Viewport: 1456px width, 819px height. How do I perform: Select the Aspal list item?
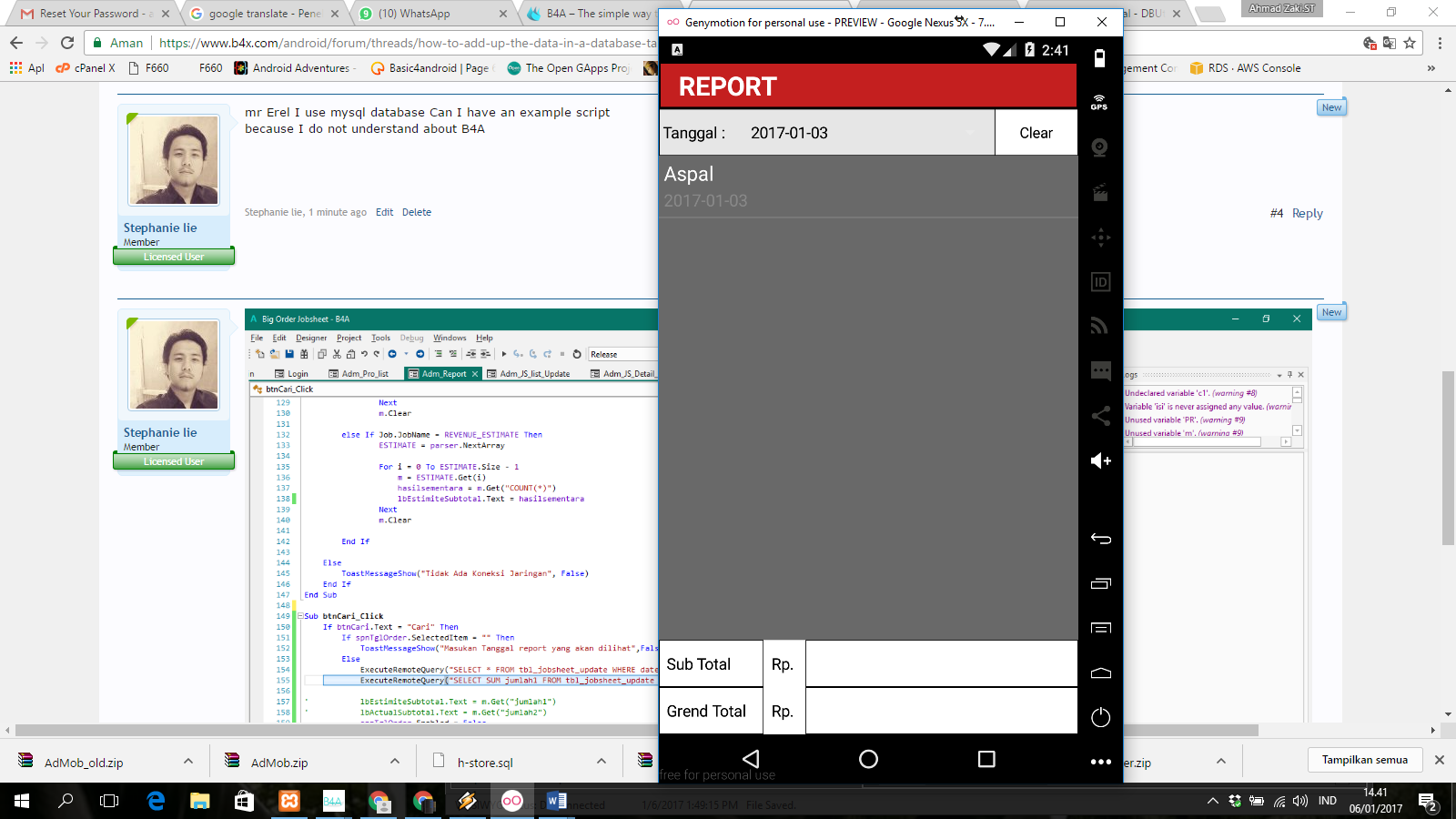click(867, 187)
